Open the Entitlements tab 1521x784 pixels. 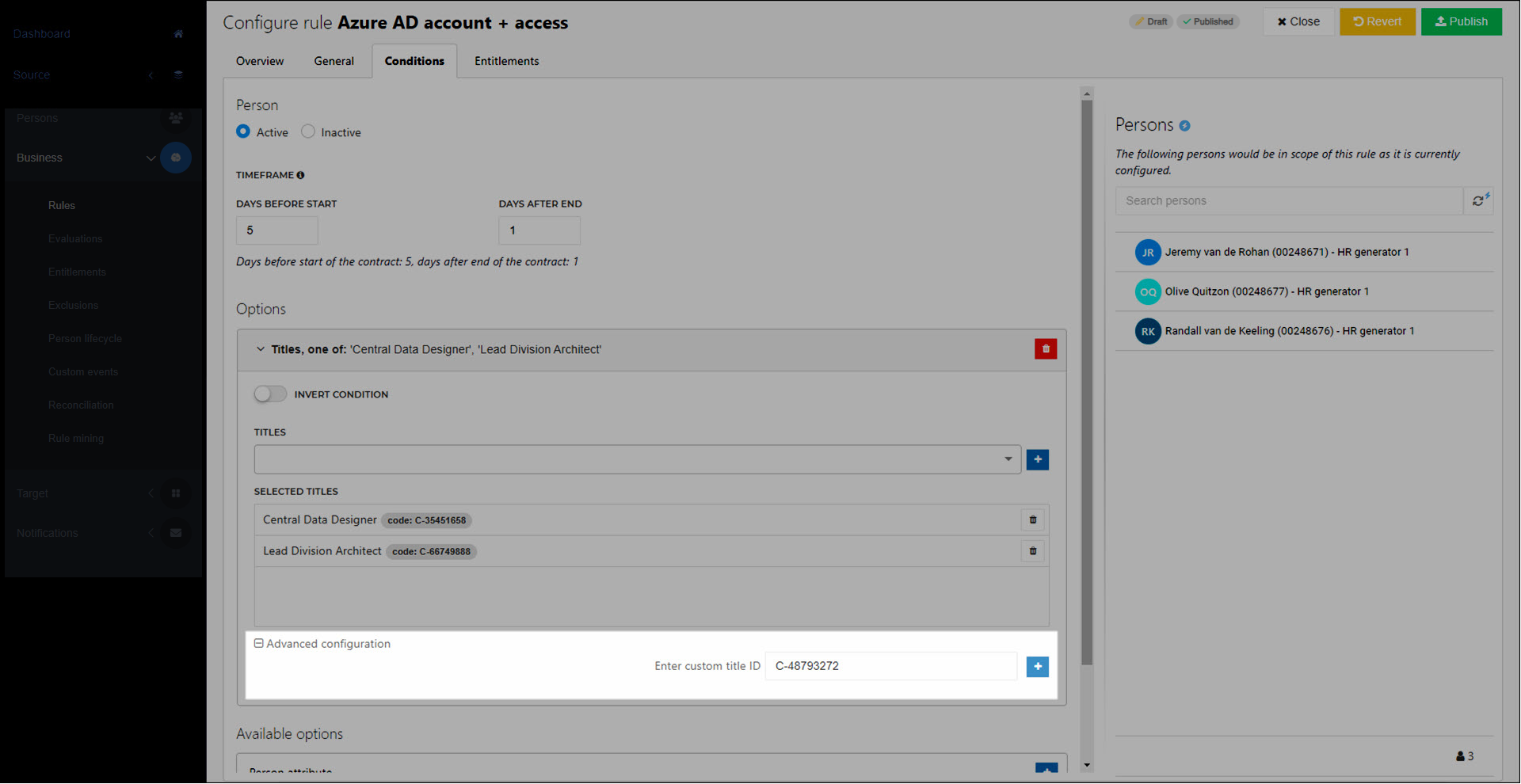(x=507, y=61)
